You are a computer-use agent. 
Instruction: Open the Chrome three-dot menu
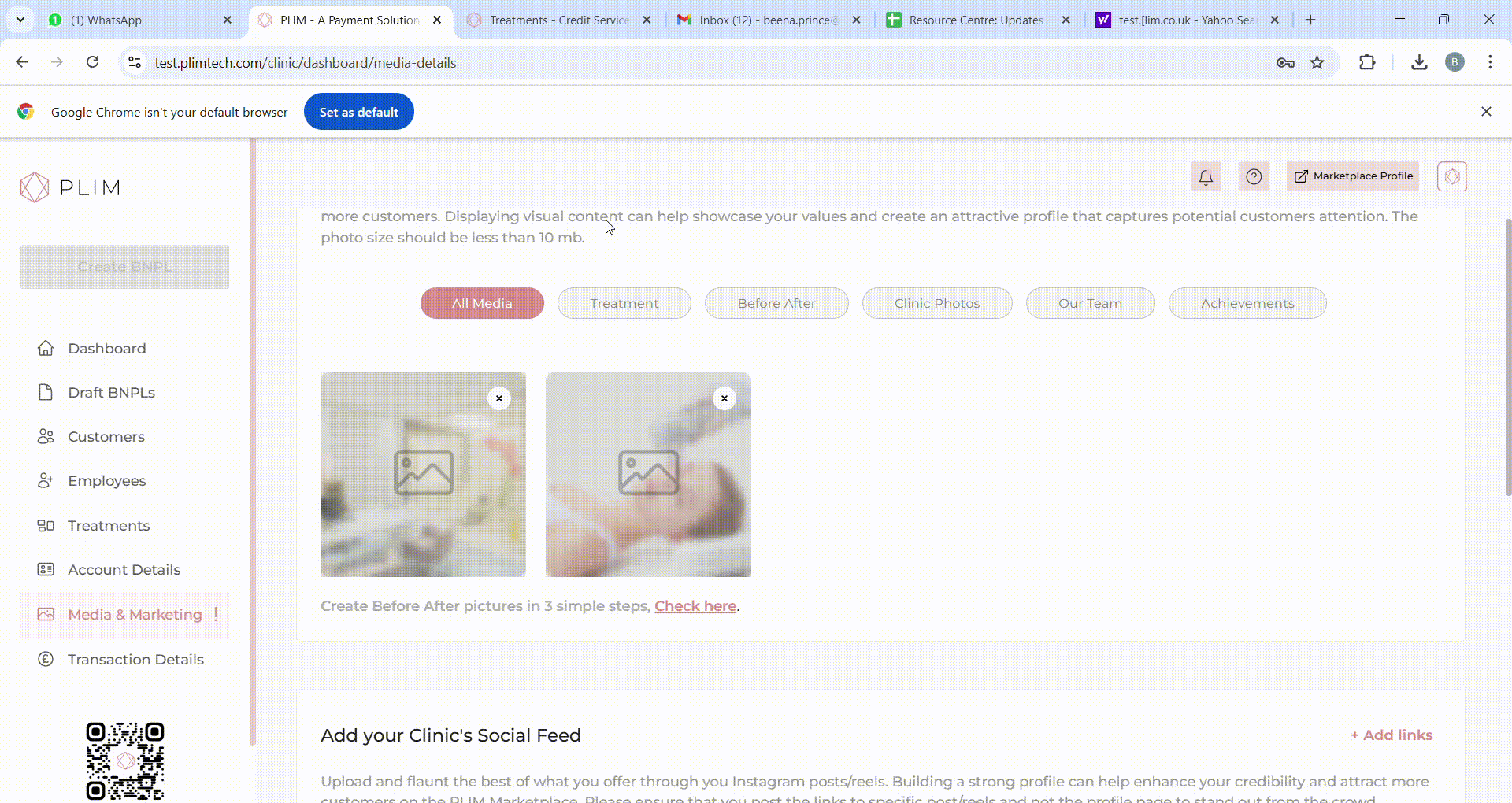point(1490,62)
